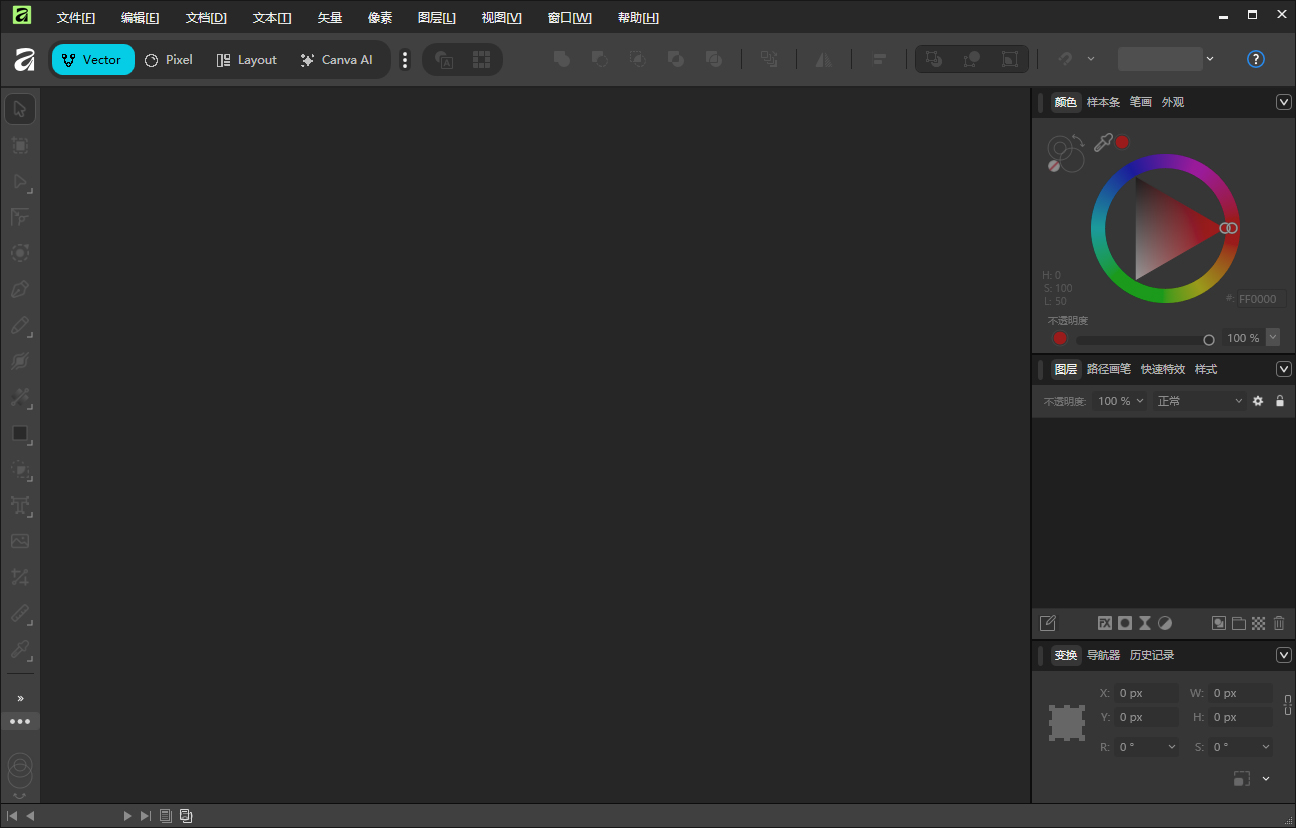Select the Move tool
Viewport: 1296px width, 828px height.
[x=20, y=108]
